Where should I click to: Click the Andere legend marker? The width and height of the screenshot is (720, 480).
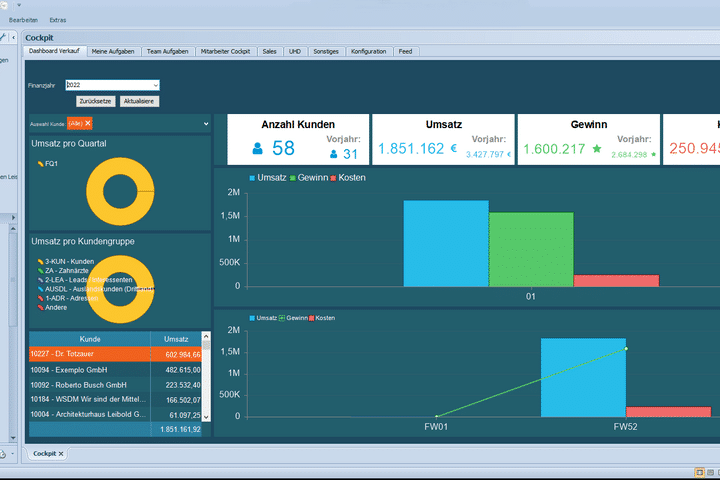tap(40, 307)
